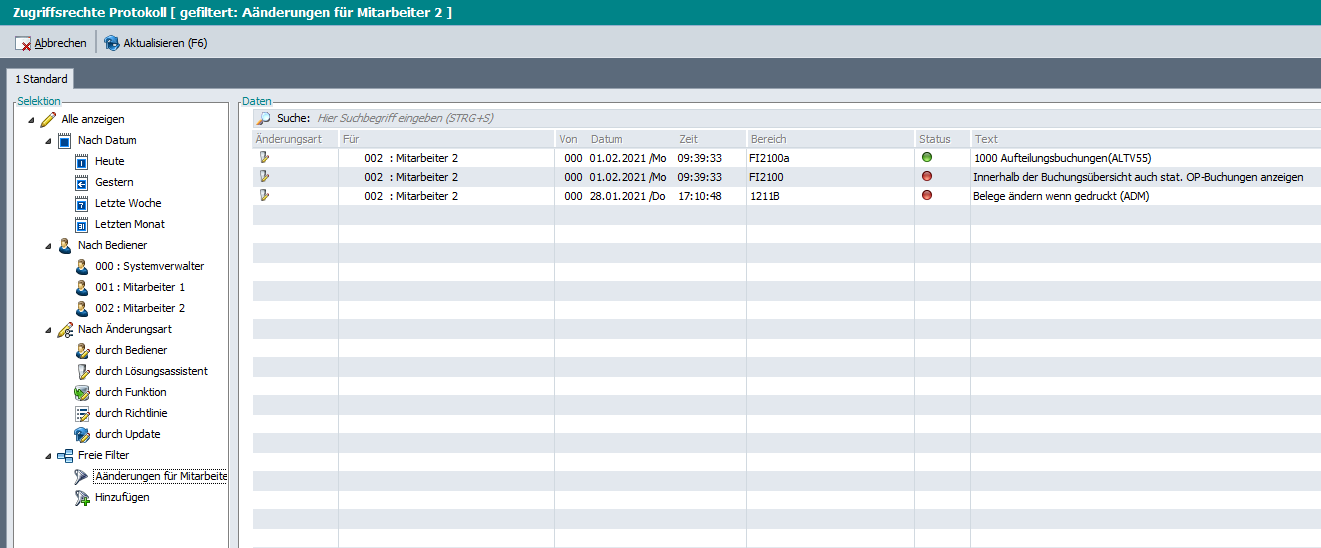Collapse the Nach Datum tree node
1321x548 pixels.
[48, 141]
